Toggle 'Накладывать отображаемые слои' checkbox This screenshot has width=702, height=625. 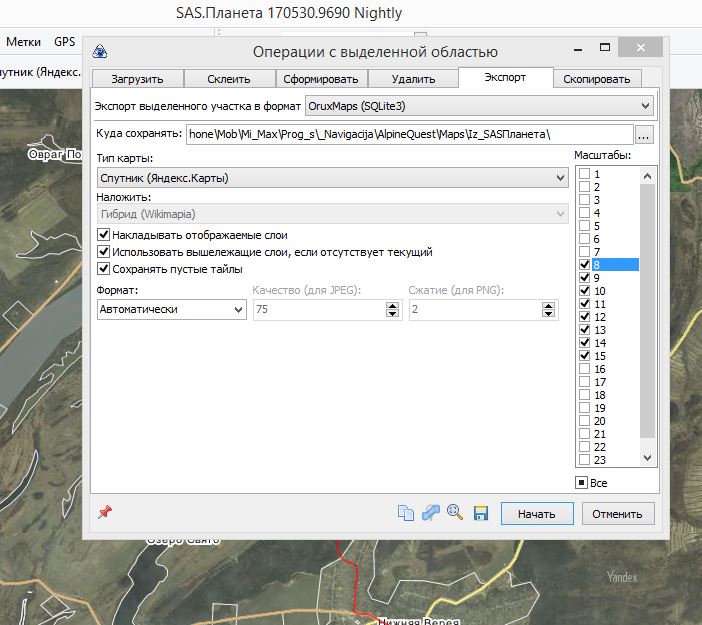point(103,235)
